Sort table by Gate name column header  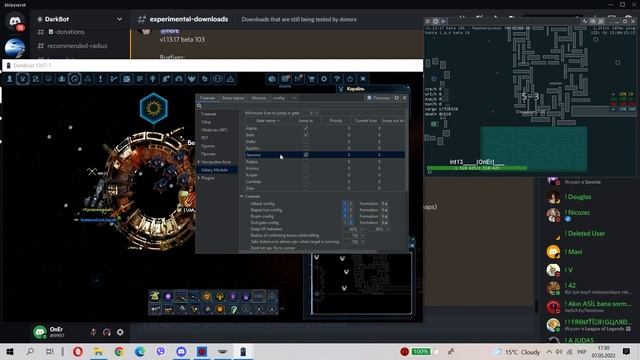(x=267, y=121)
